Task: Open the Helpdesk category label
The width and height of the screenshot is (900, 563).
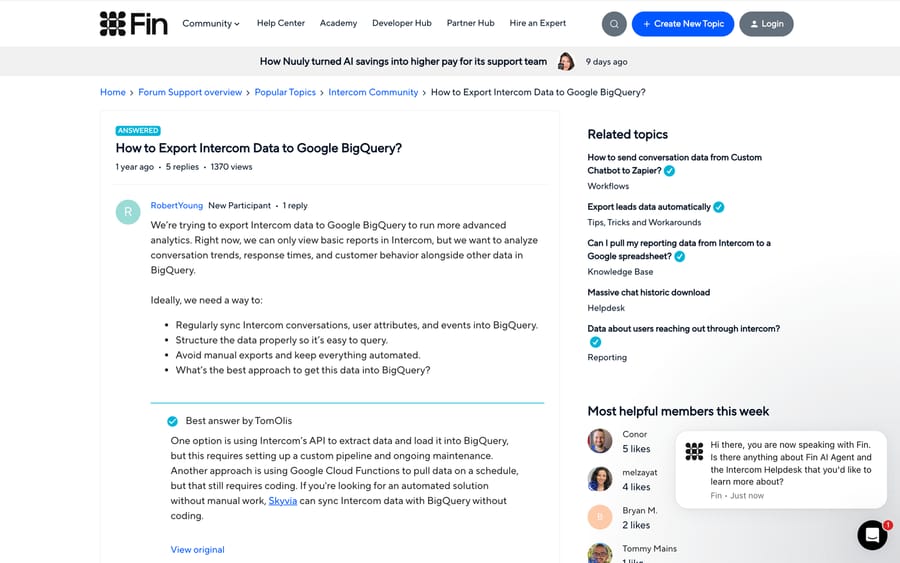Action: (606, 308)
